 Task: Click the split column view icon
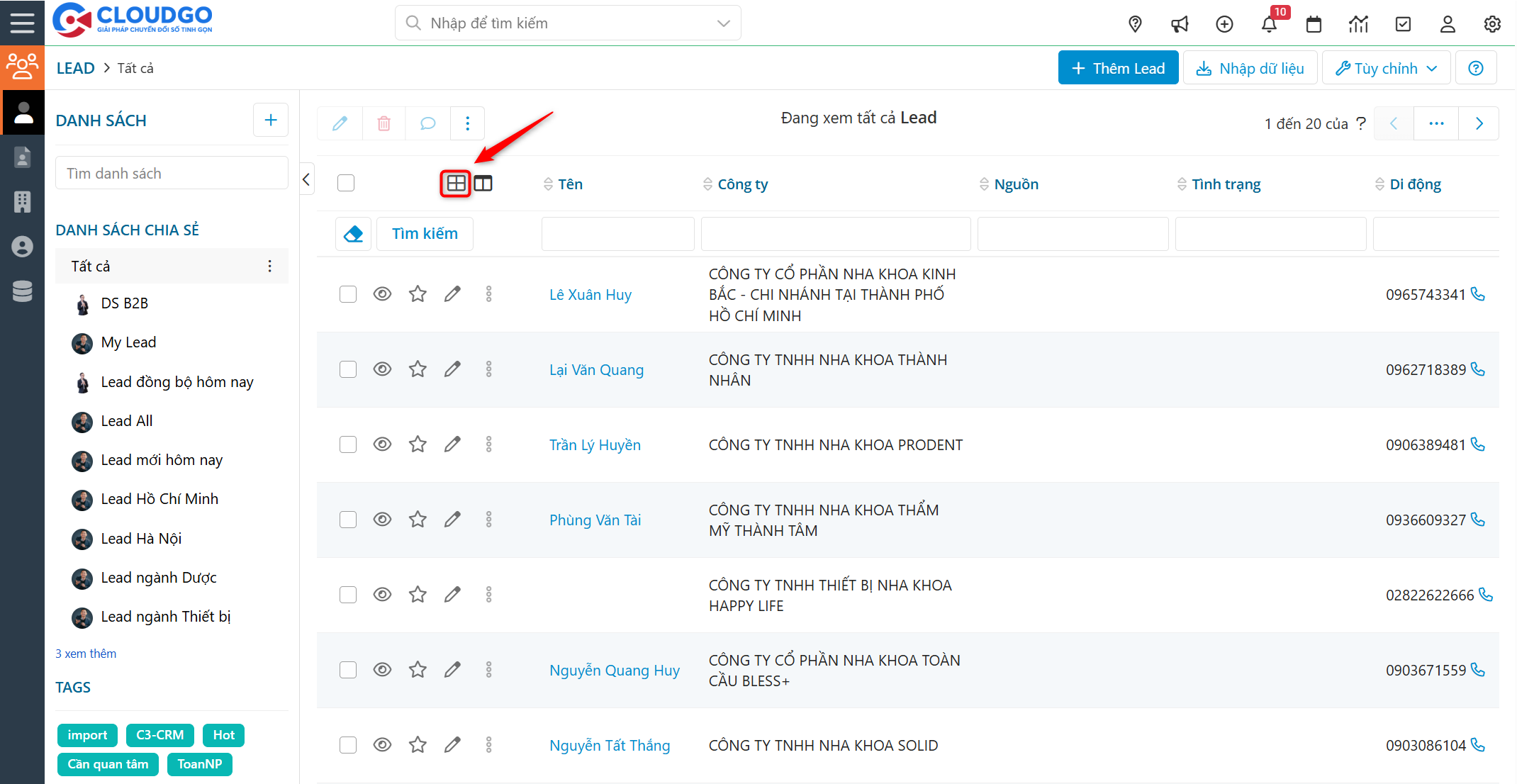[483, 184]
